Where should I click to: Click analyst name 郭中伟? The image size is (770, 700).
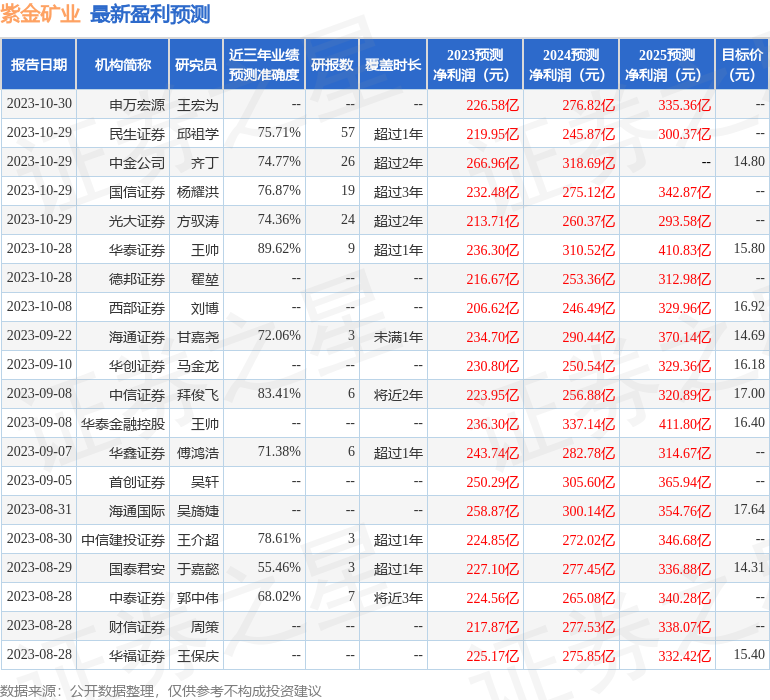198,597
